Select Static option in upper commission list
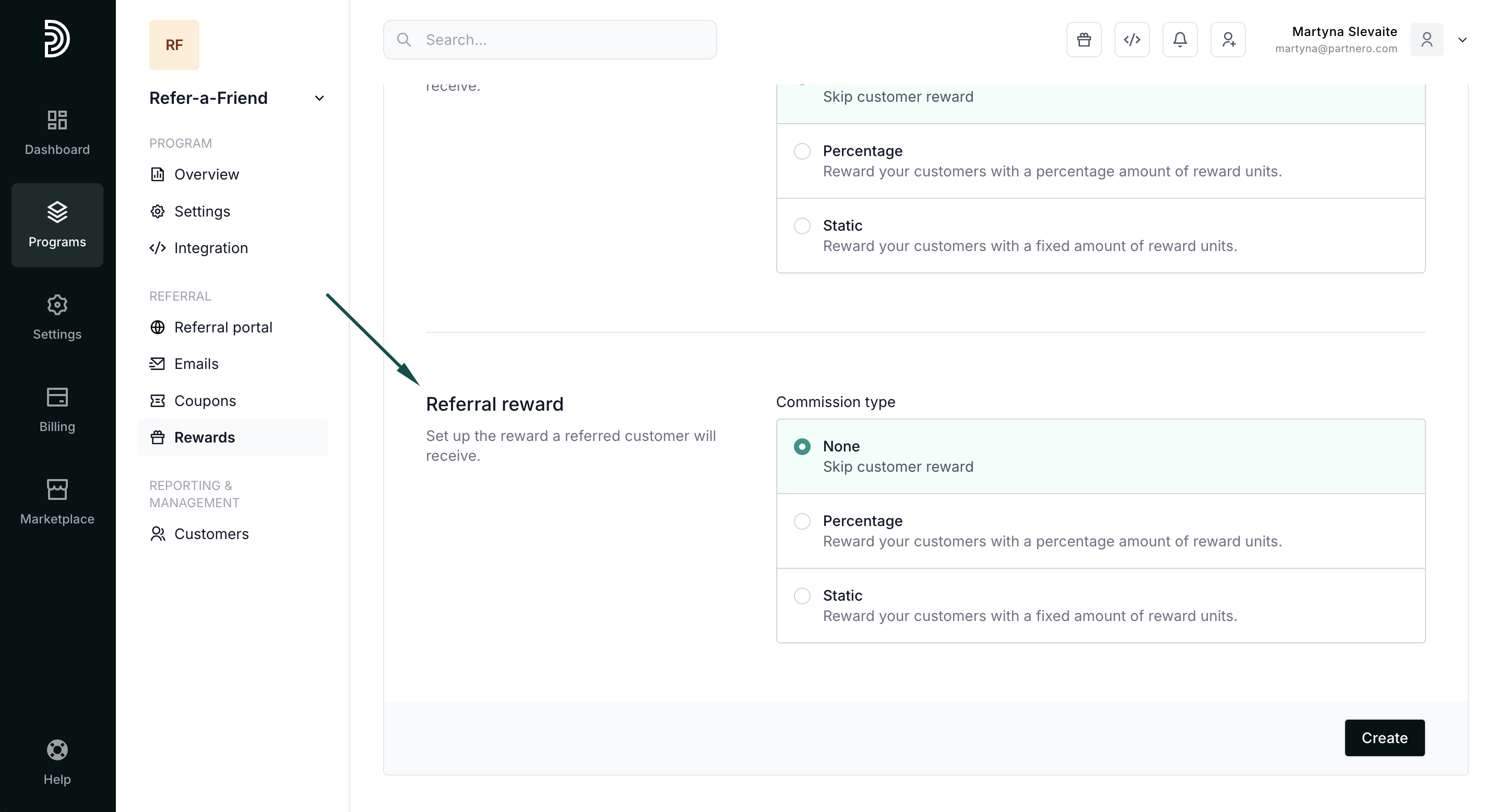 (802, 226)
